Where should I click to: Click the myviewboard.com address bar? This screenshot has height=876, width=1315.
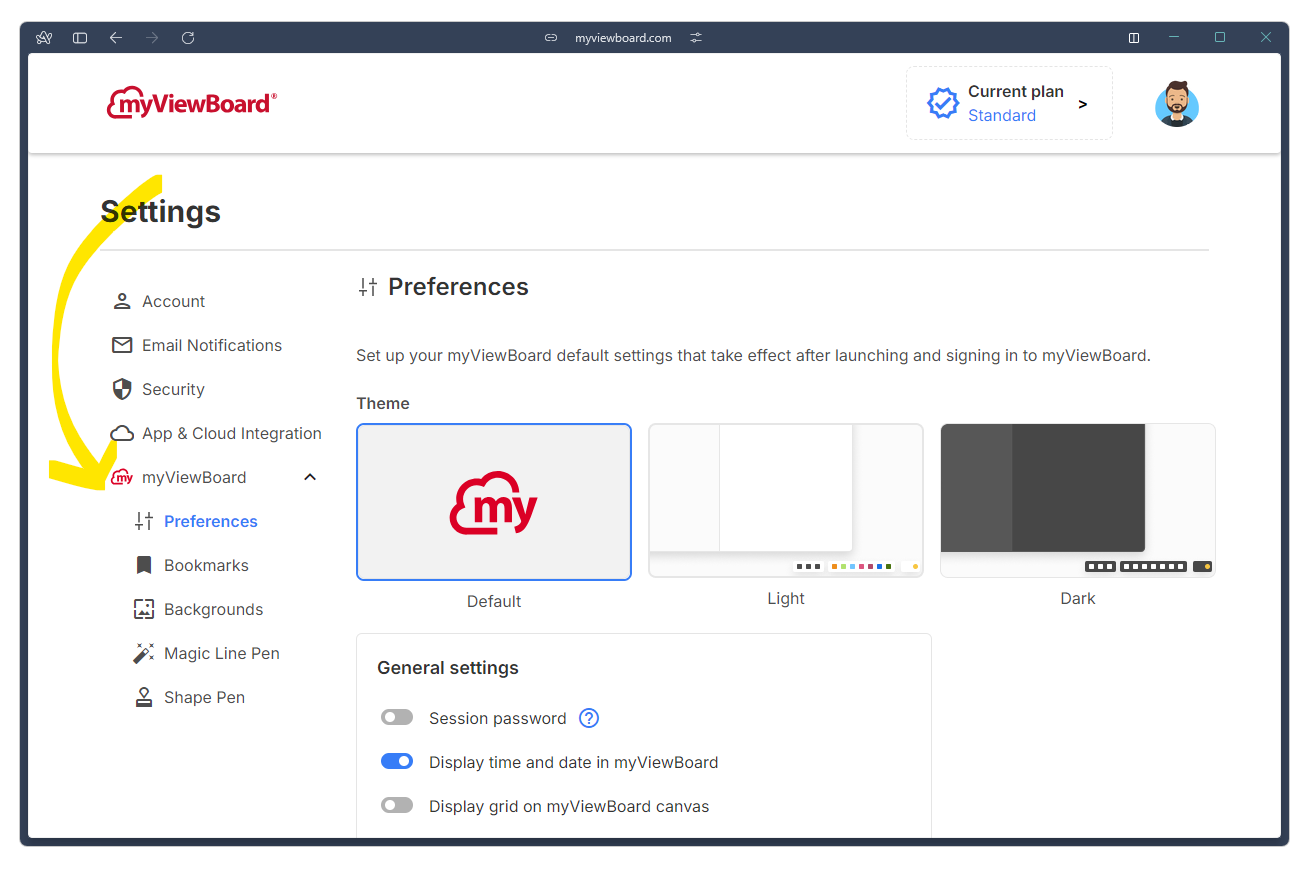coord(623,38)
